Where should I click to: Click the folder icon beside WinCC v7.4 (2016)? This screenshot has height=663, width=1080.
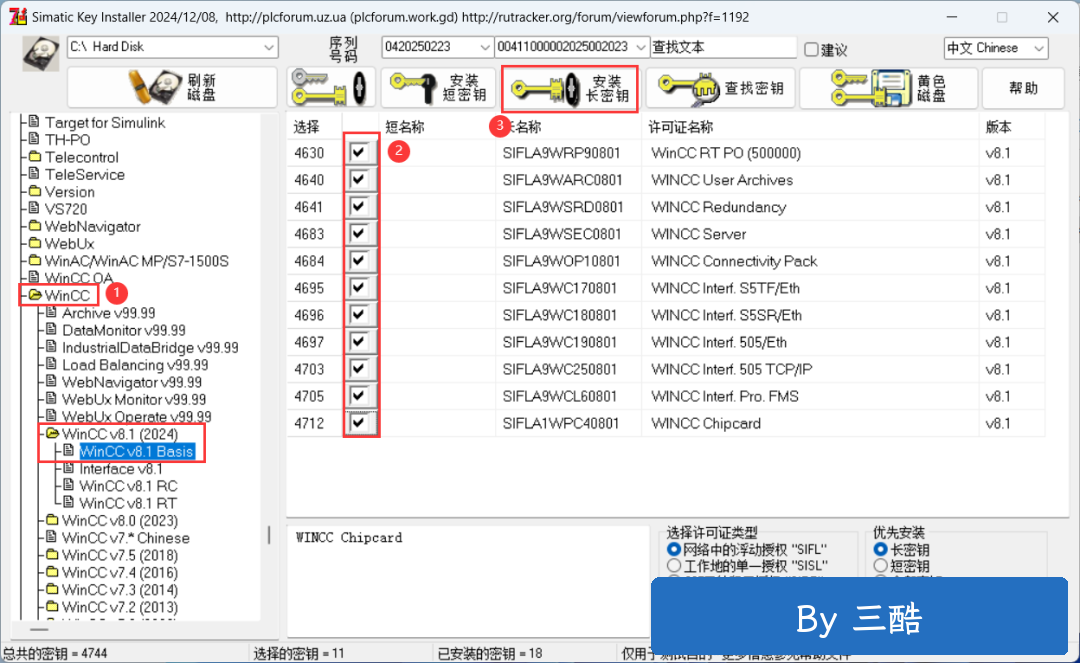tap(52, 572)
